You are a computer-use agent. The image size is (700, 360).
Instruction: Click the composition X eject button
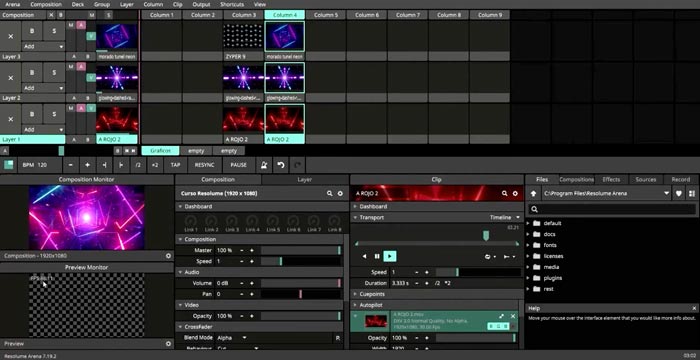pyautogui.click(x=51, y=15)
